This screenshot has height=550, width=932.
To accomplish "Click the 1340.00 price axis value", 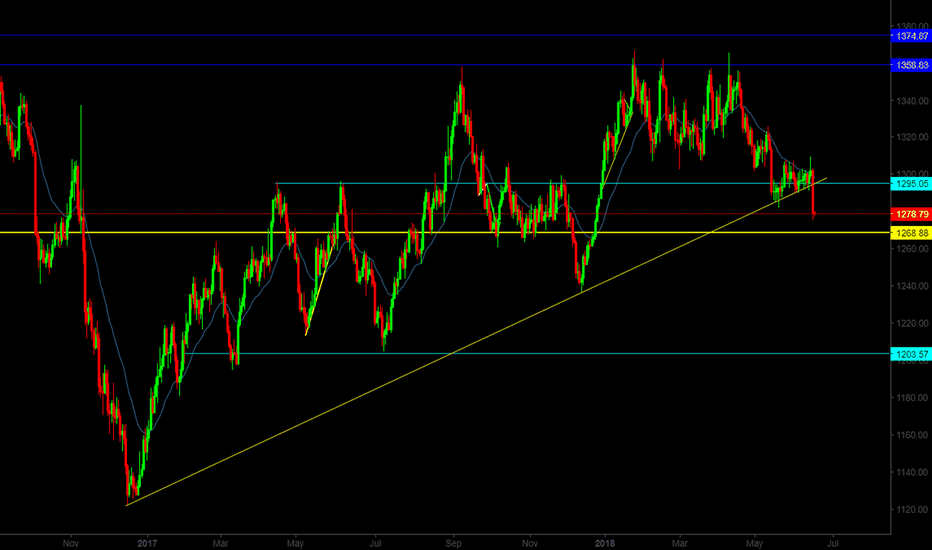I will click(x=912, y=100).
